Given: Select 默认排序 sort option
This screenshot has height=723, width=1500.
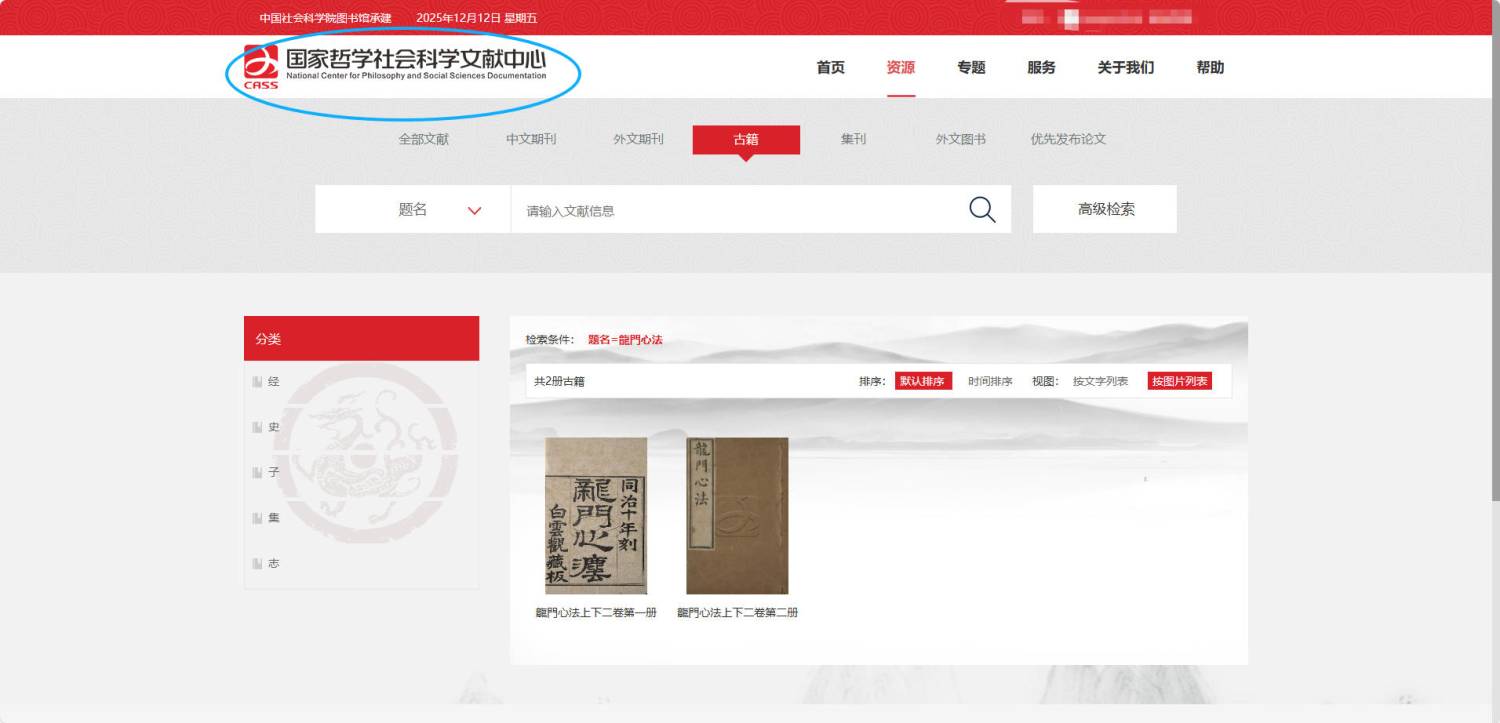Looking at the screenshot, I should pos(922,381).
